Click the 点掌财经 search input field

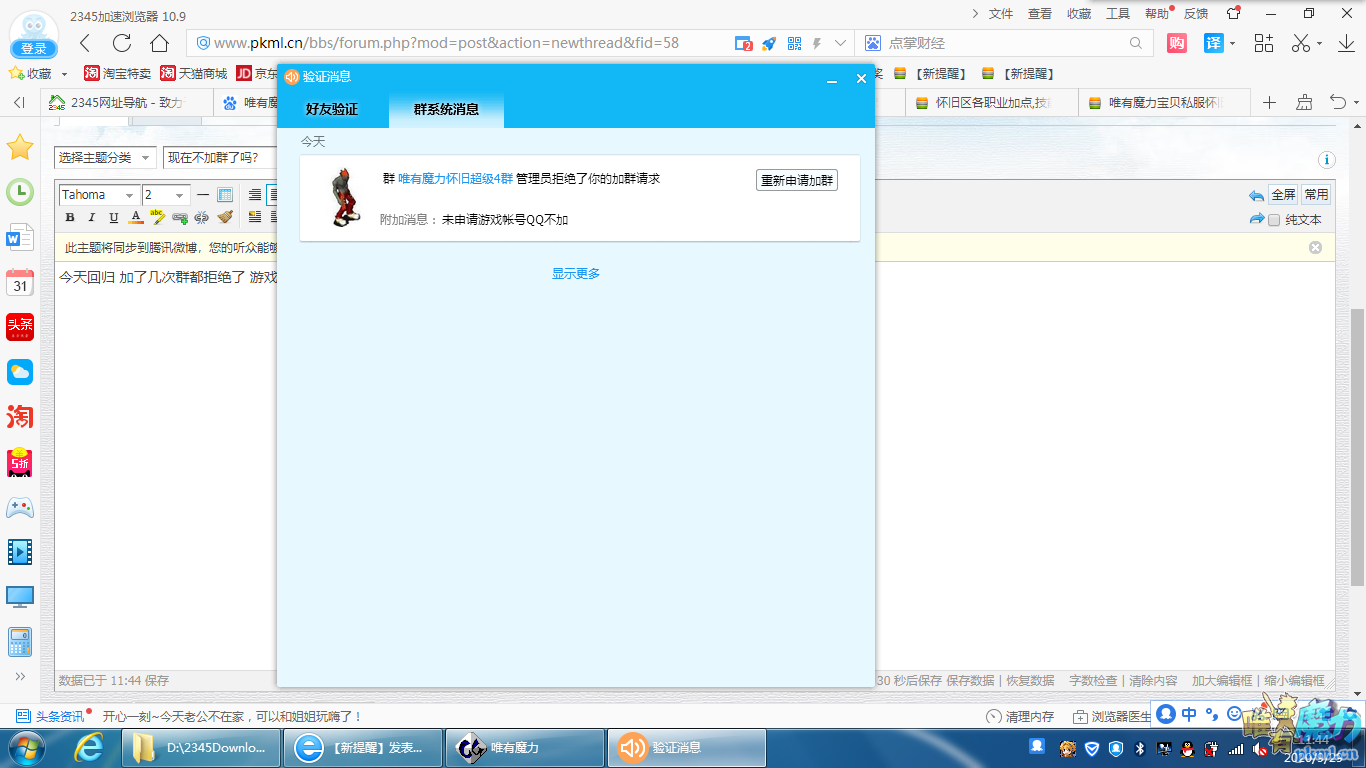click(x=1000, y=43)
